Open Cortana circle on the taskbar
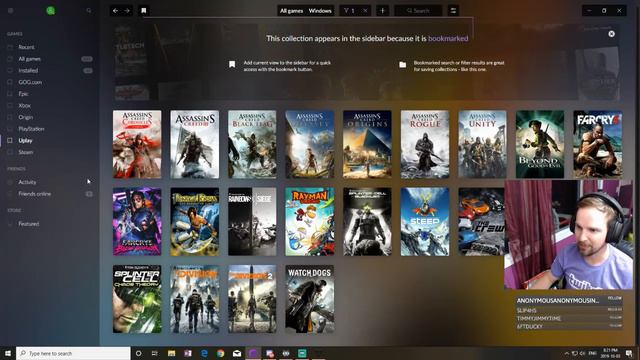This screenshot has height=360, width=640. point(138,353)
